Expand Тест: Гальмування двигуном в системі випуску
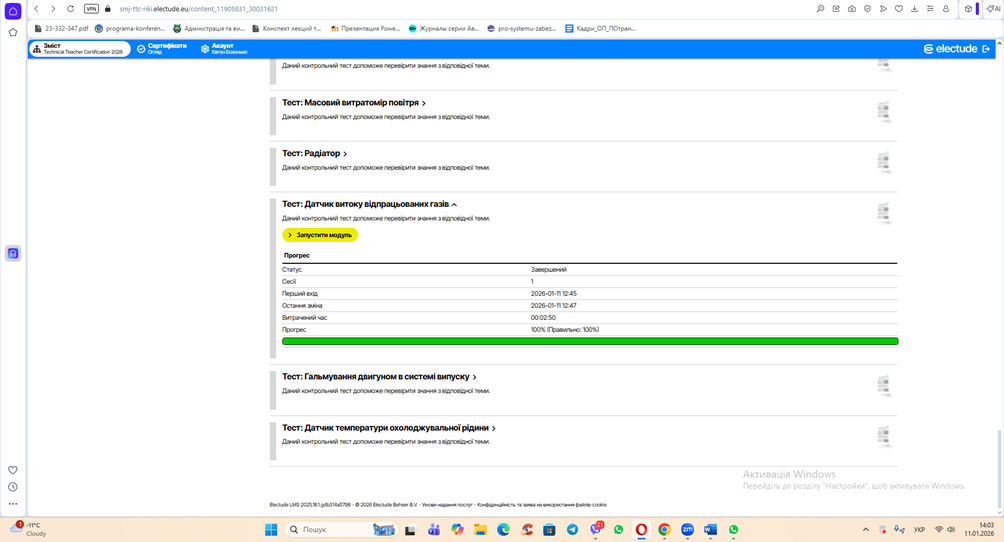This screenshot has width=1004, height=542. pyautogui.click(x=379, y=377)
